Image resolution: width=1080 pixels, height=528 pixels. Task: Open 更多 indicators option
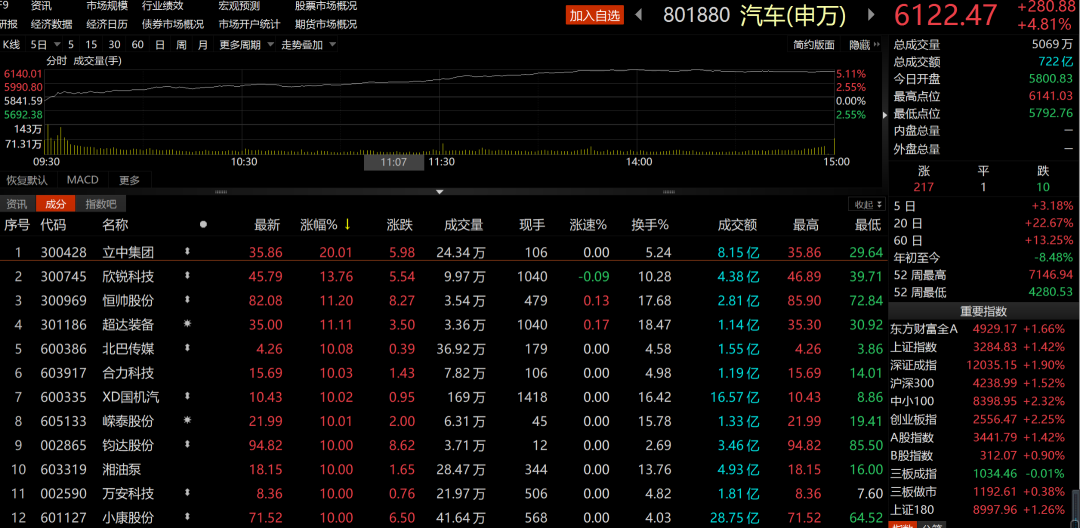[129, 180]
